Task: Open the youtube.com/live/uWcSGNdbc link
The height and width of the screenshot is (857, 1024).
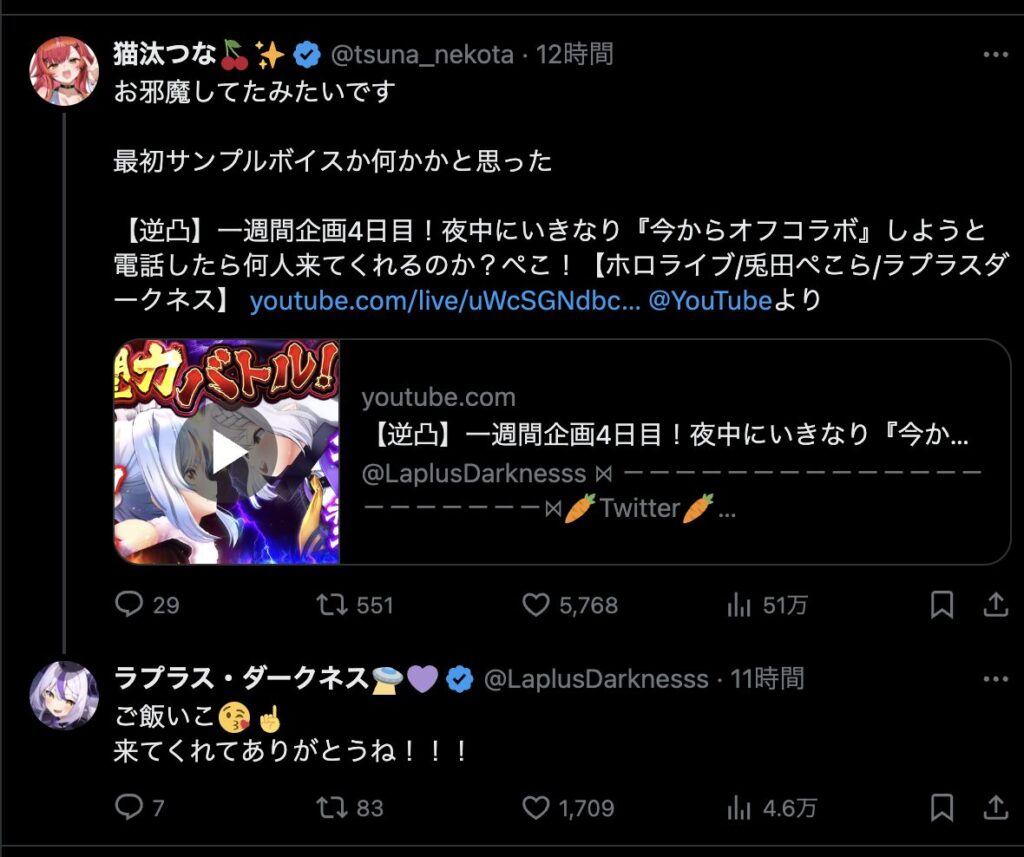Action: [445, 301]
